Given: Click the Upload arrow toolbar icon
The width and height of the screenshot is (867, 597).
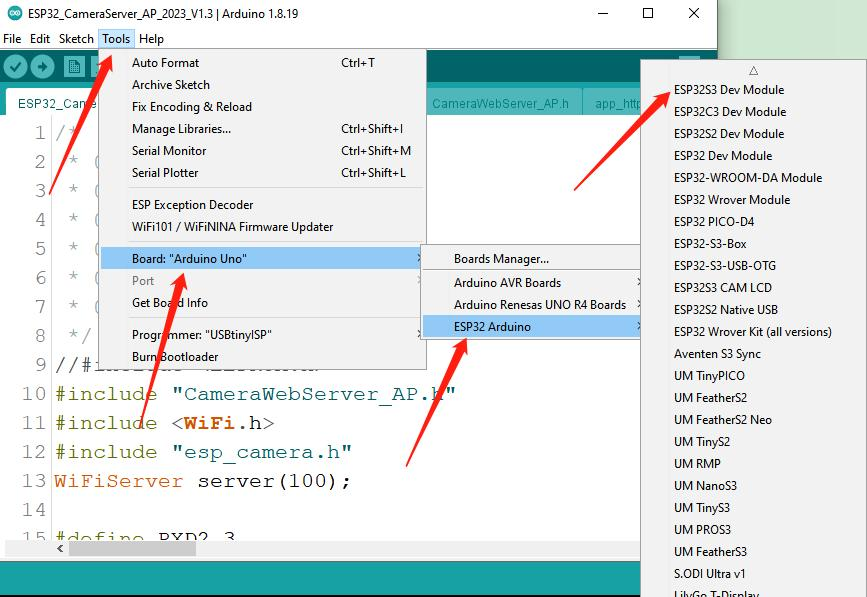Looking at the screenshot, I should pyautogui.click(x=43, y=67).
